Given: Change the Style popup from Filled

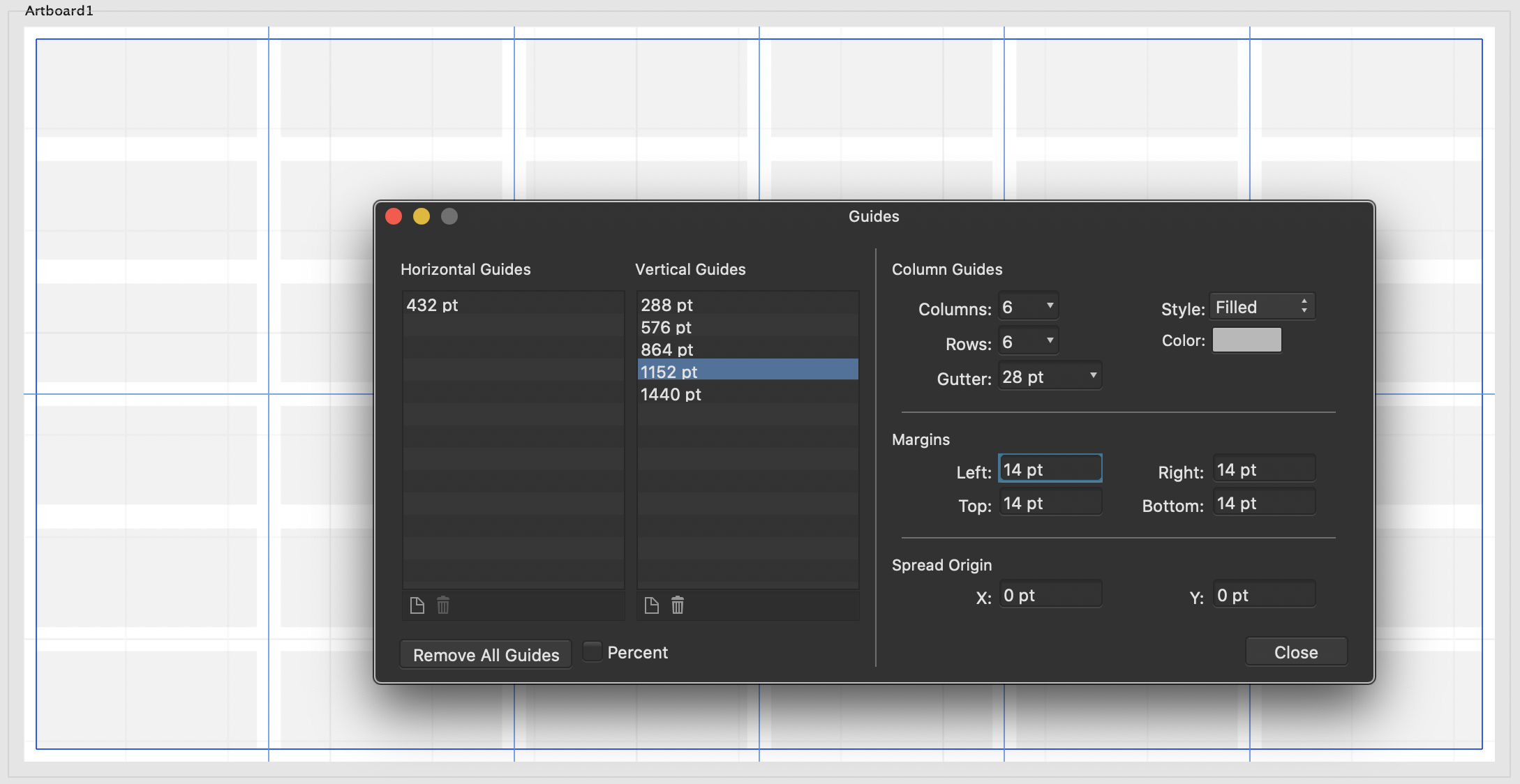Looking at the screenshot, I should (1262, 307).
